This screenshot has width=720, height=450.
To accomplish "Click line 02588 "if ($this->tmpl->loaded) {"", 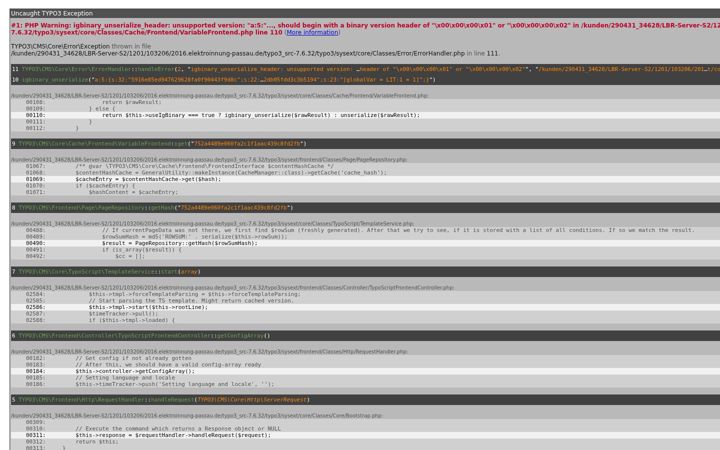I will (x=365, y=320).
